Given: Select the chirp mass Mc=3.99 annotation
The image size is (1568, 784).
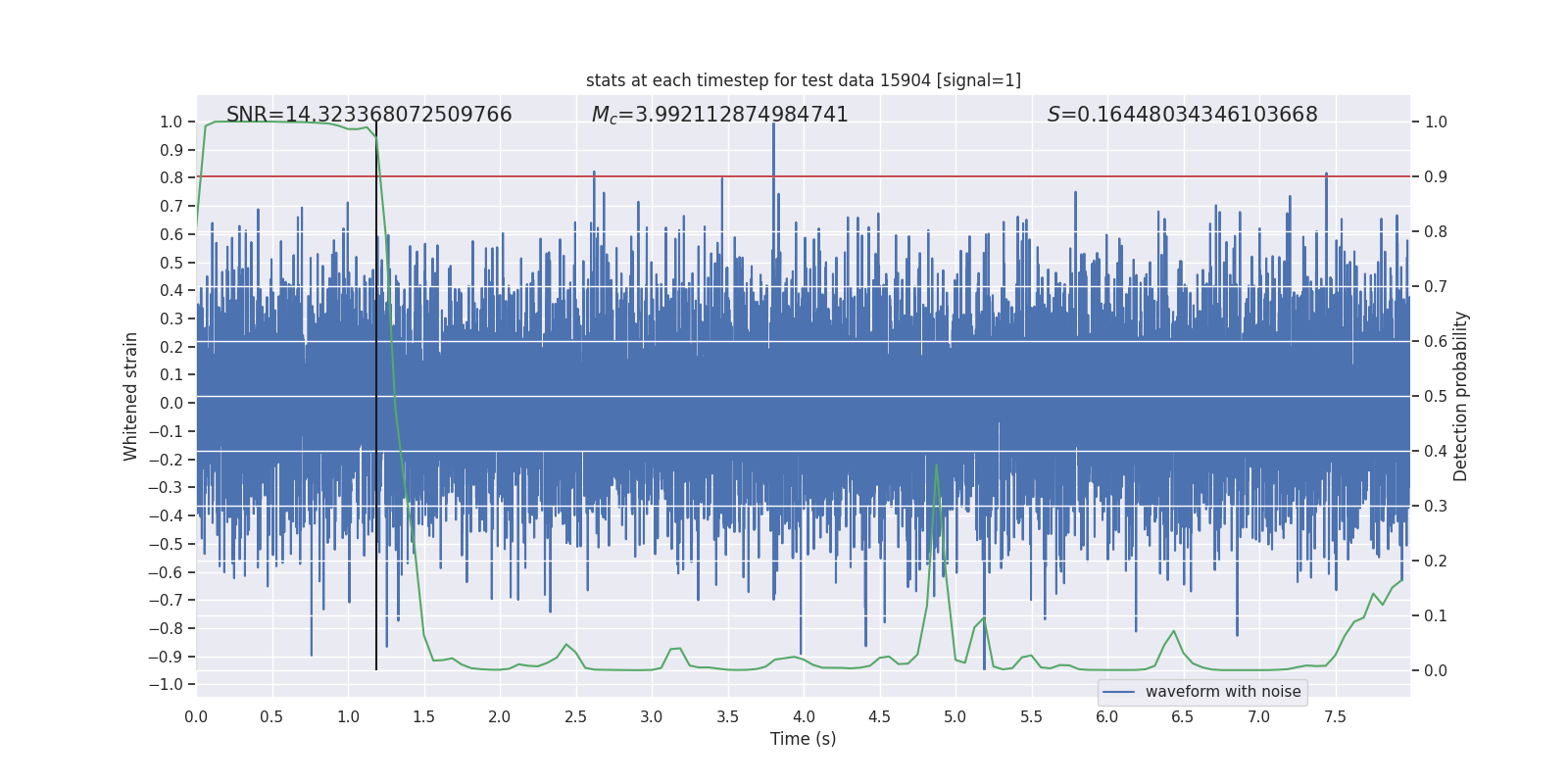Looking at the screenshot, I should tap(719, 115).
